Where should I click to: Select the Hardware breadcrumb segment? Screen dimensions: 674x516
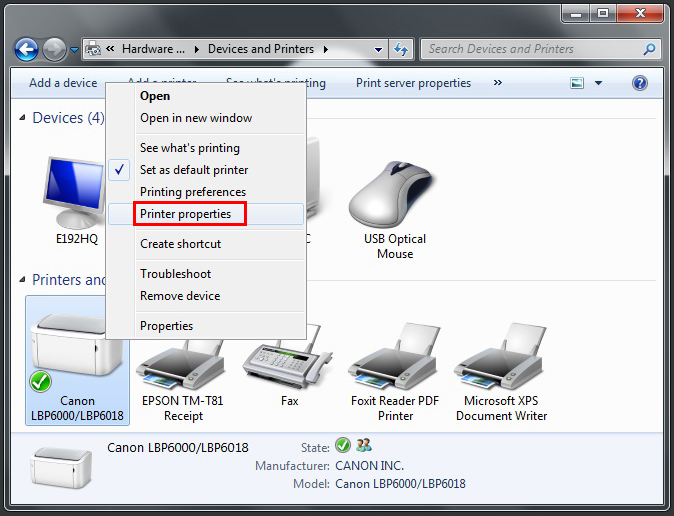click(153, 49)
